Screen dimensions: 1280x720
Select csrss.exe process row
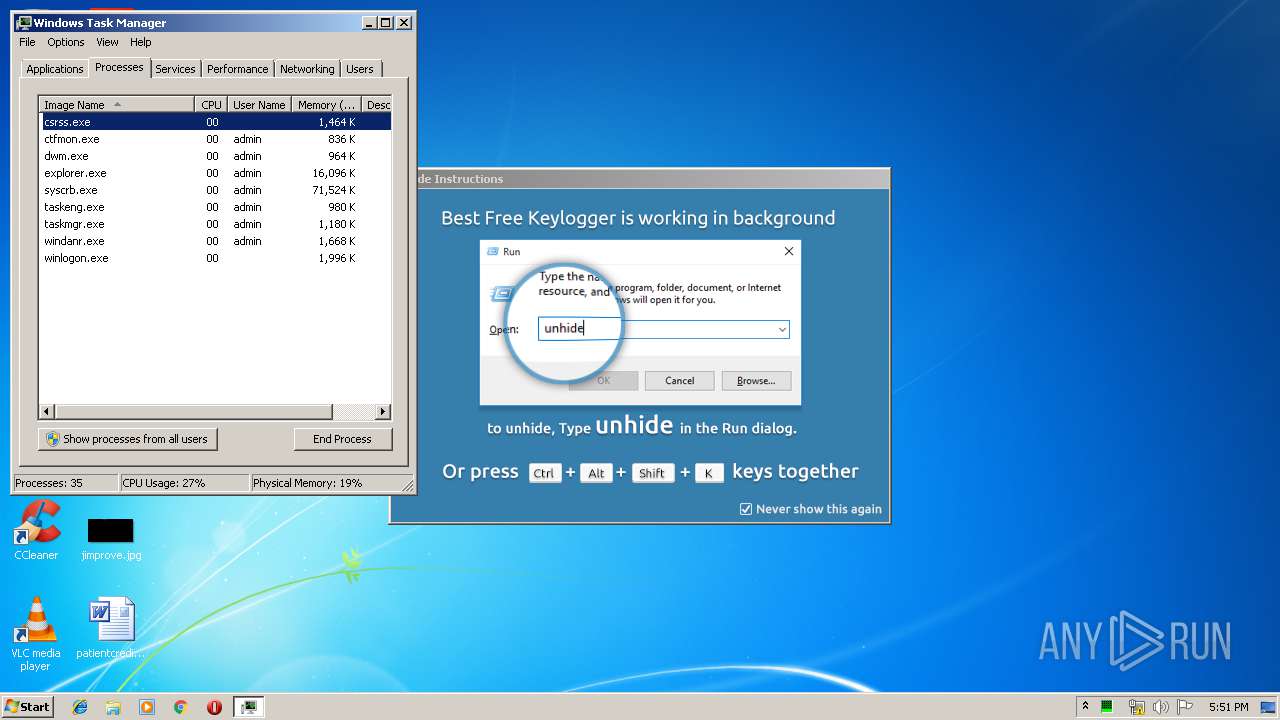point(215,122)
